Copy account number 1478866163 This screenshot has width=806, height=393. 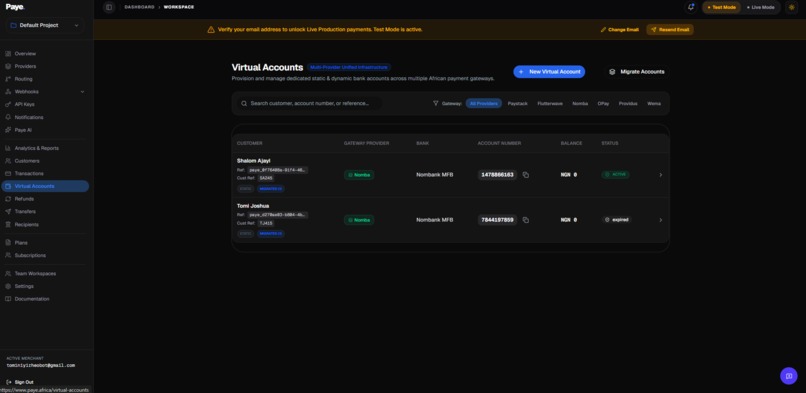526,175
